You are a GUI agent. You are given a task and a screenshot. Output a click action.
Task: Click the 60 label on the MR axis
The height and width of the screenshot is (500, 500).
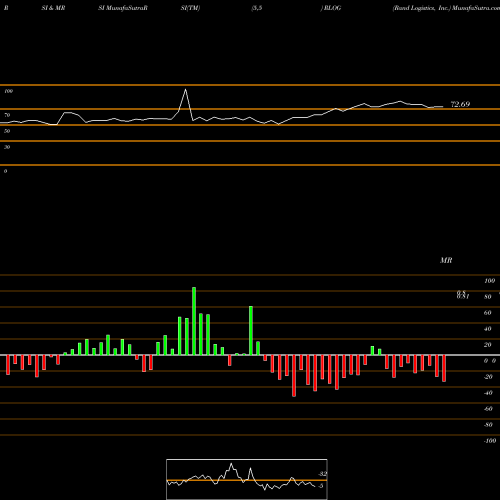[x=488, y=313]
